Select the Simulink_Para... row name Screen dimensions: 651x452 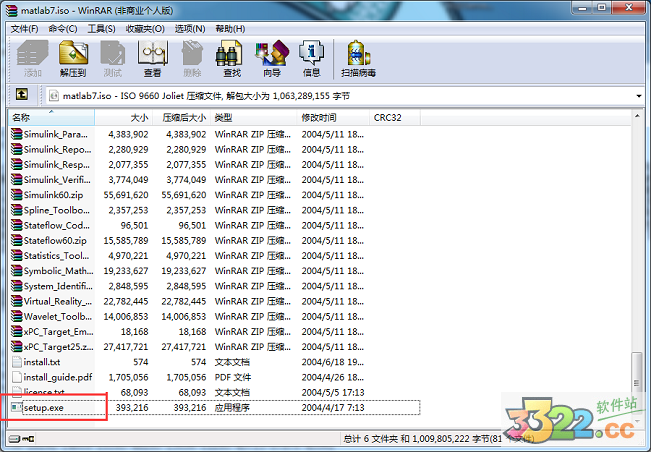click(x=56, y=134)
